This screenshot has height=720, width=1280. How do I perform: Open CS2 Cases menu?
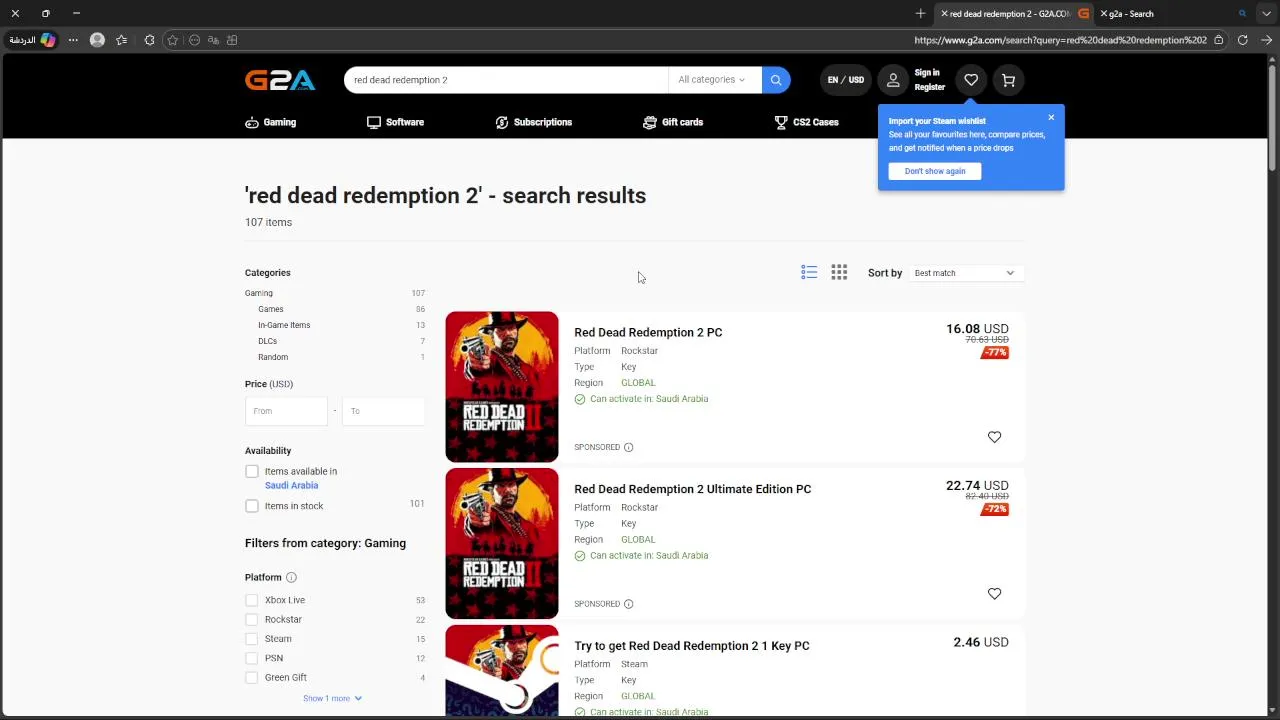pos(806,122)
